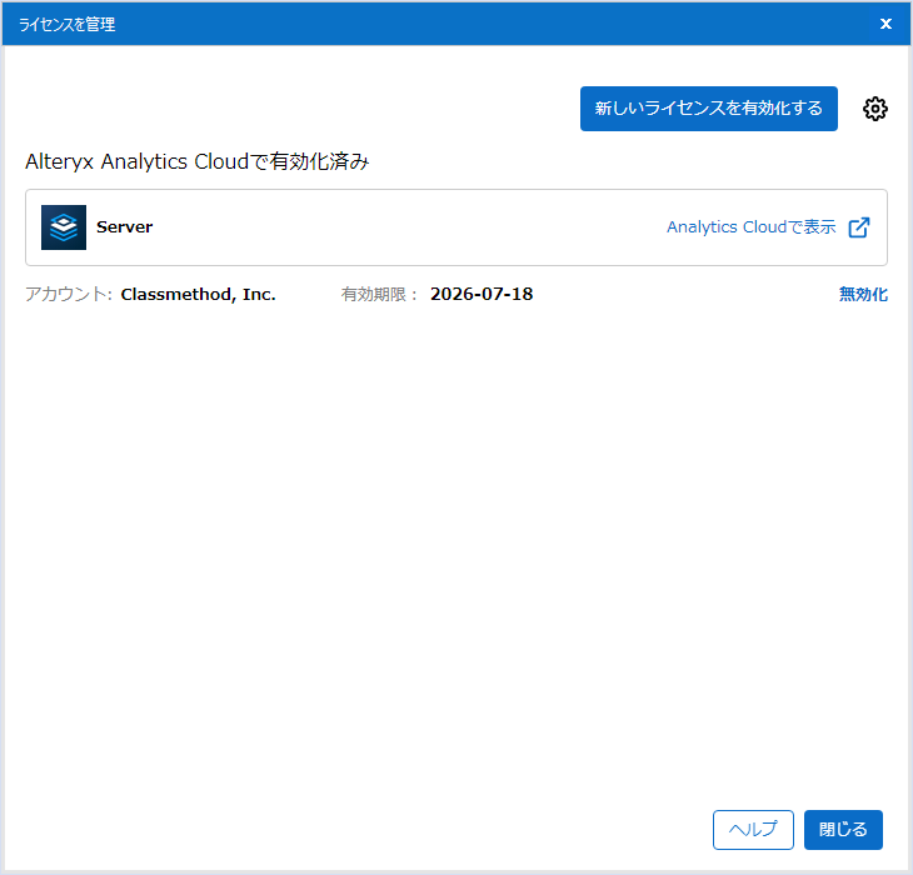Deactivate the license via 無効化 link
913x875 pixels.
pos(863,294)
